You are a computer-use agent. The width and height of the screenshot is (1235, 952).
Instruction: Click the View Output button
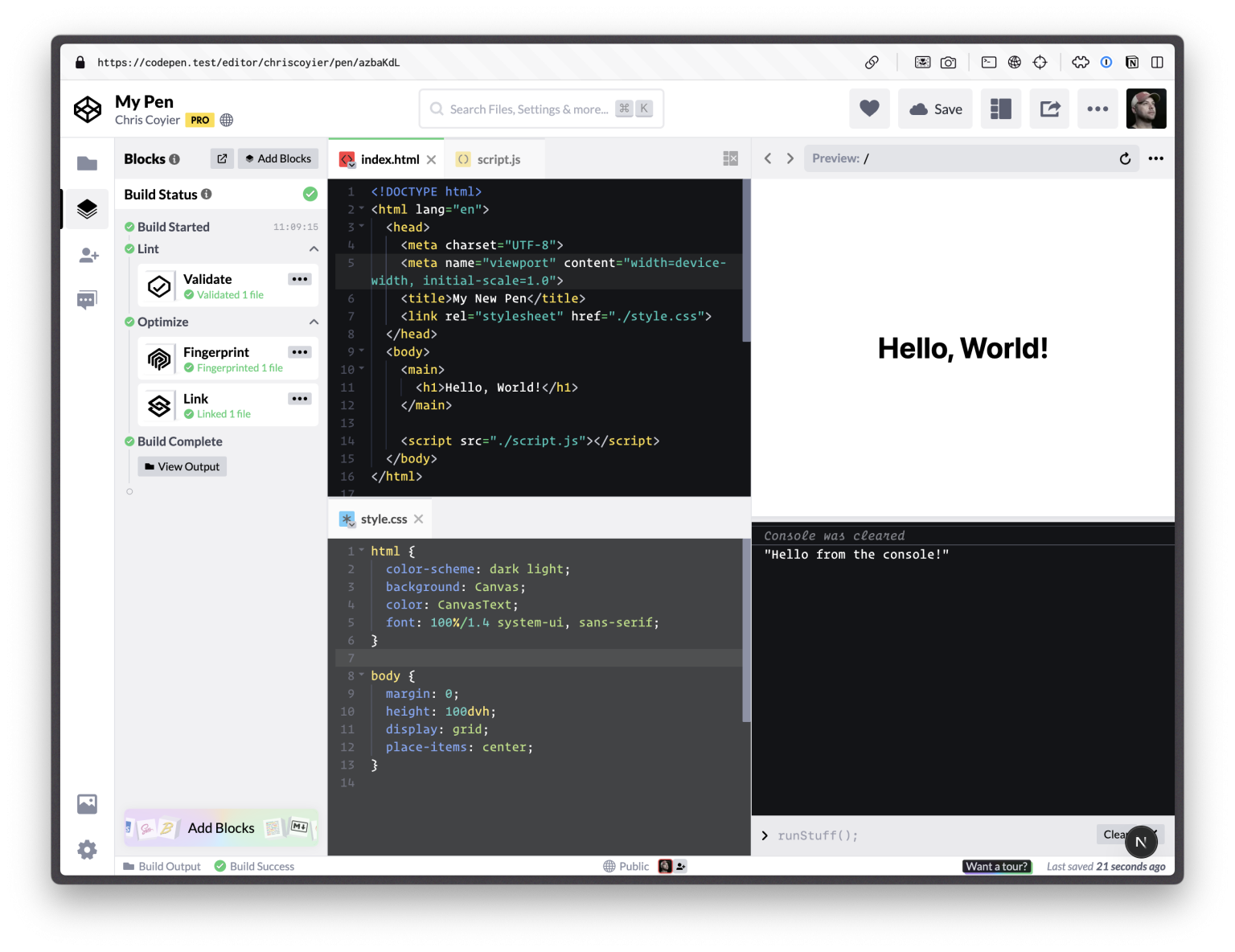(182, 466)
